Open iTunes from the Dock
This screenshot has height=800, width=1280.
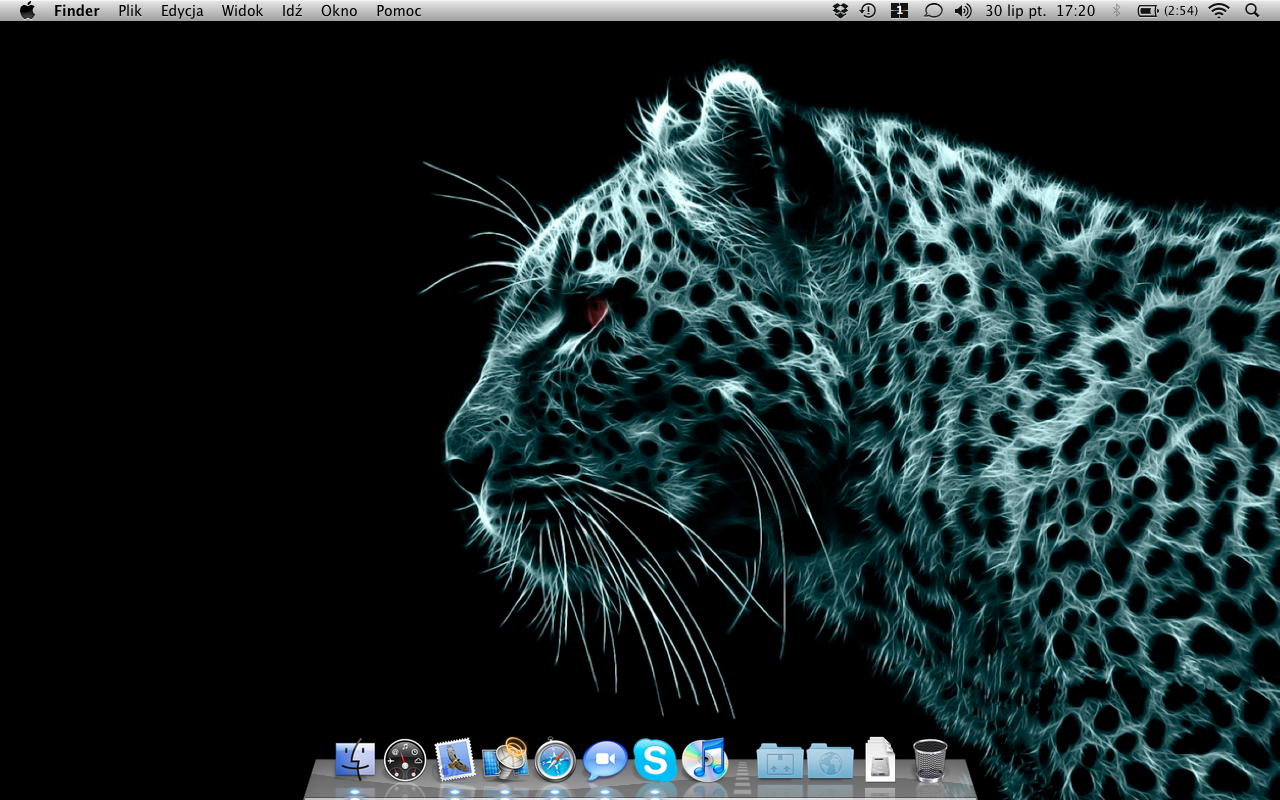pyautogui.click(x=705, y=761)
